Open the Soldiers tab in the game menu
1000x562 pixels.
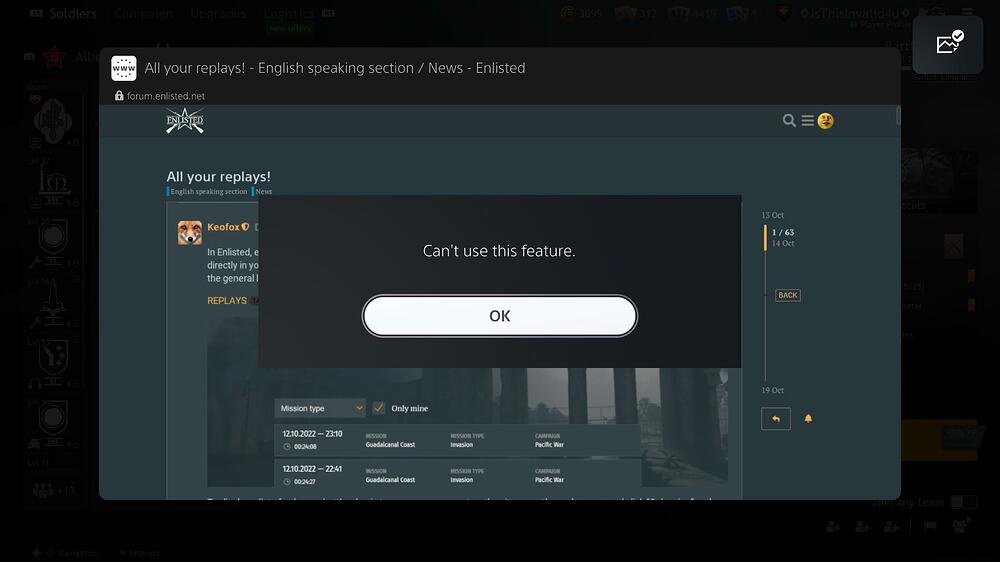point(73,13)
